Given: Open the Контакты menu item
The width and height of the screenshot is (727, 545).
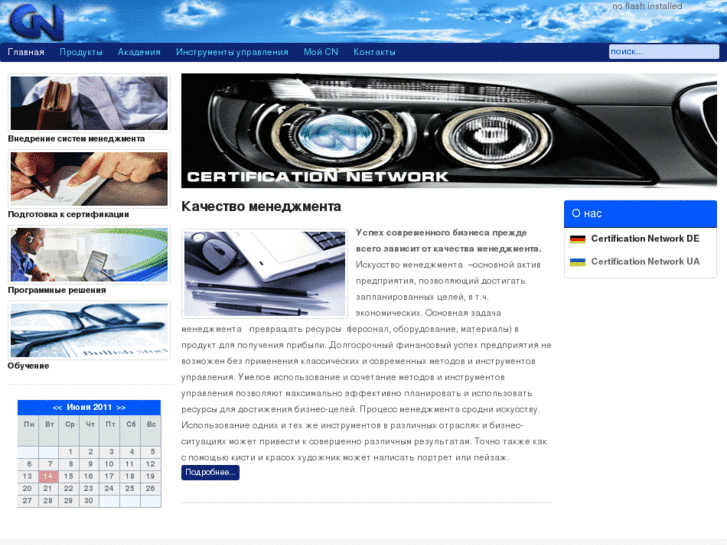Looking at the screenshot, I should [x=374, y=52].
